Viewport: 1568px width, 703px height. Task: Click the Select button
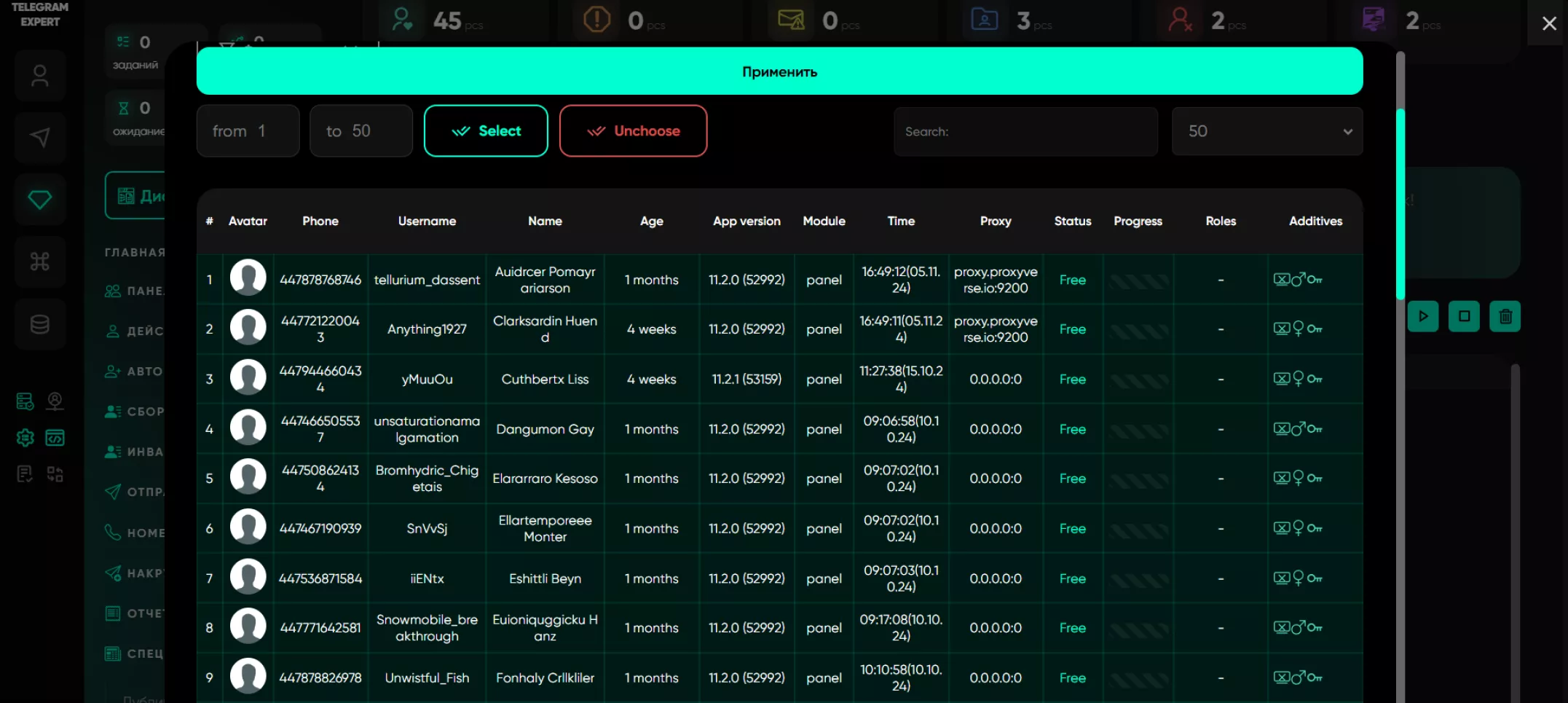point(486,131)
